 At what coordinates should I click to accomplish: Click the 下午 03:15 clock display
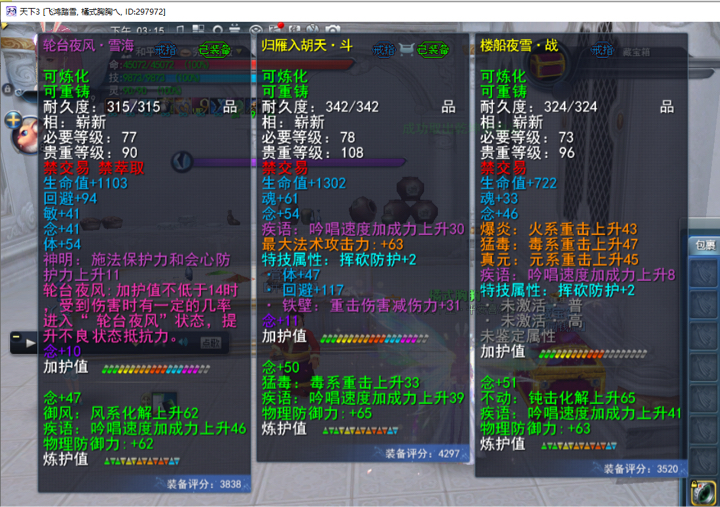tap(137, 31)
